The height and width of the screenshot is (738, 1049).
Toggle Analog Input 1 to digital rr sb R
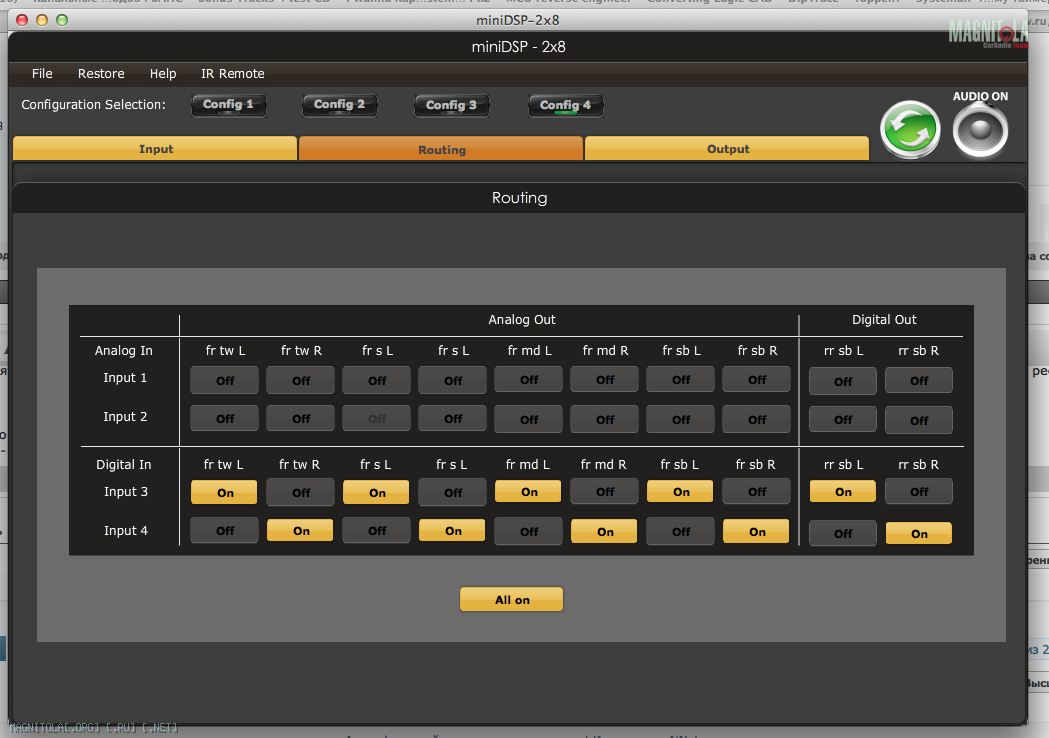[919, 380]
